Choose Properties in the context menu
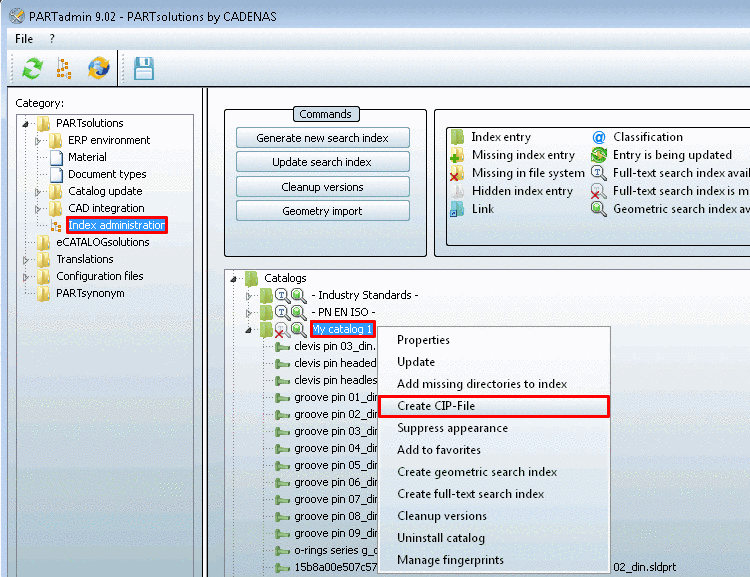This screenshot has width=750, height=577. click(494, 340)
